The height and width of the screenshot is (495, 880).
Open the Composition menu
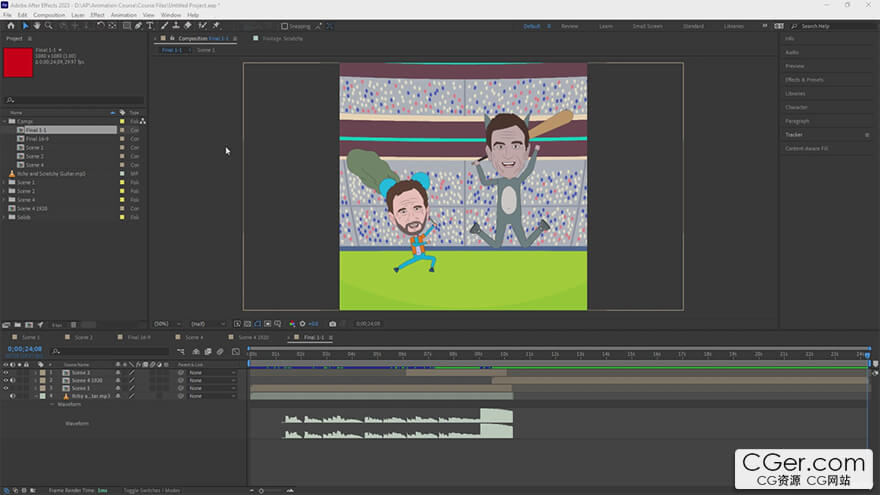click(48, 15)
